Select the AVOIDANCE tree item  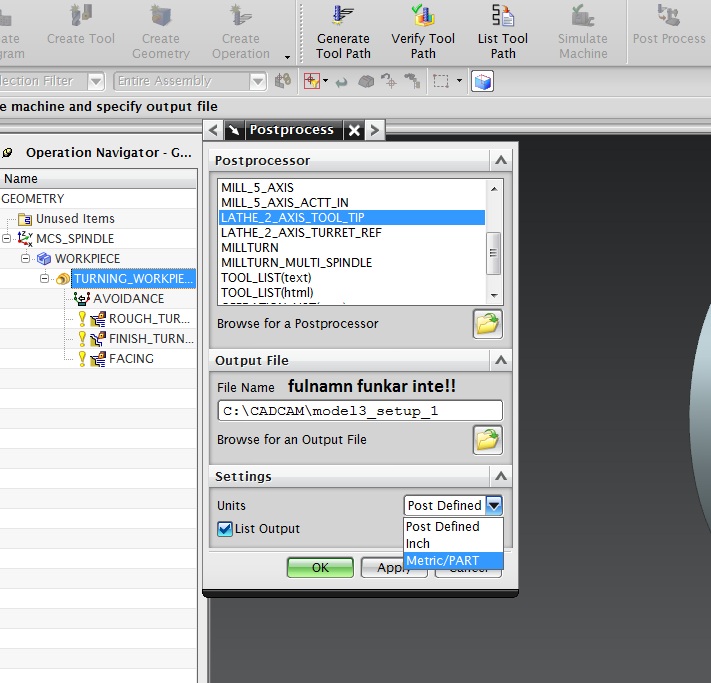129,298
